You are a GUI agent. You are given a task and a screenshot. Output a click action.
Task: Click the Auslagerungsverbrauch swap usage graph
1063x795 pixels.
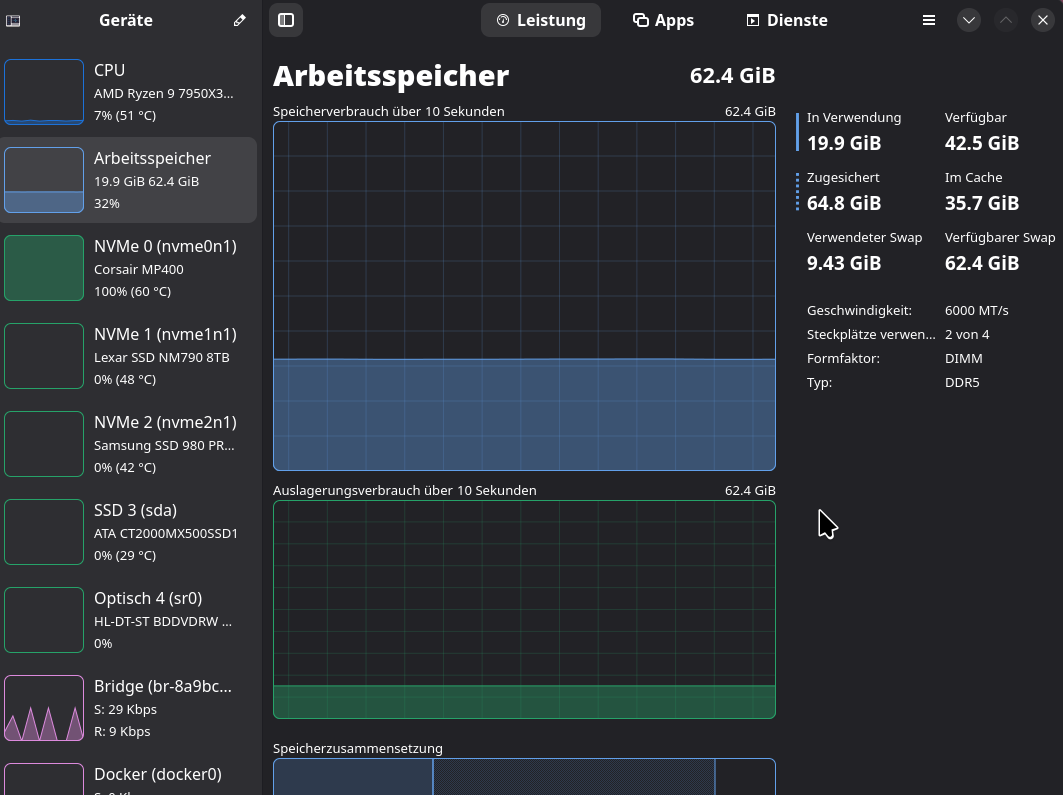pyautogui.click(x=524, y=609)
